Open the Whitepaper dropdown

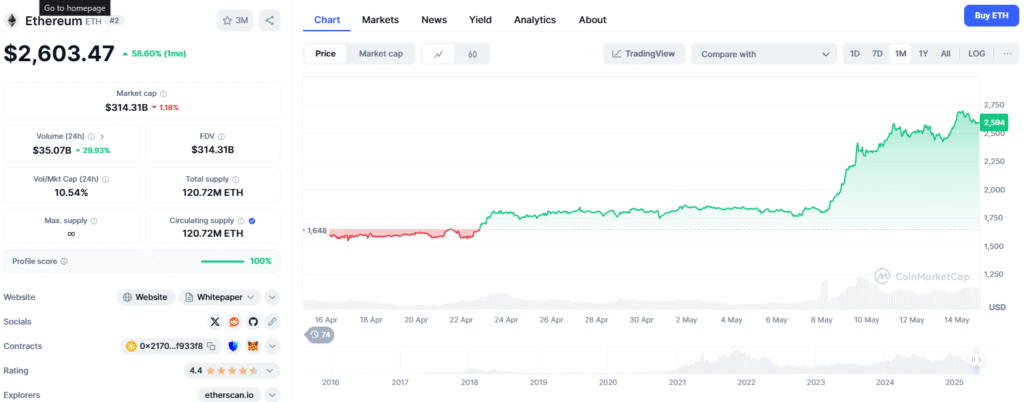(220, 297)
